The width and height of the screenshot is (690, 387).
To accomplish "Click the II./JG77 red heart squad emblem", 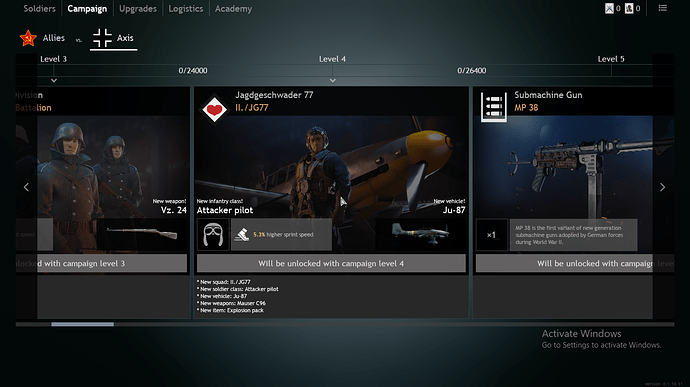I will (214, 109).
